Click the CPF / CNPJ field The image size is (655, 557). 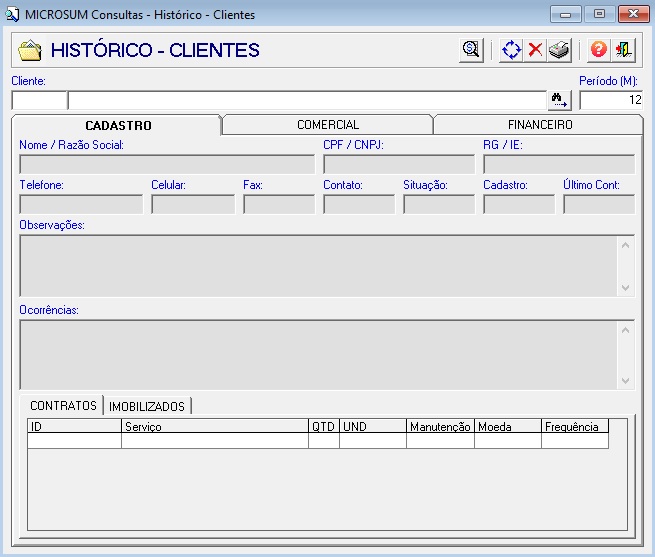pyautogui.click(x=399, y=164)
